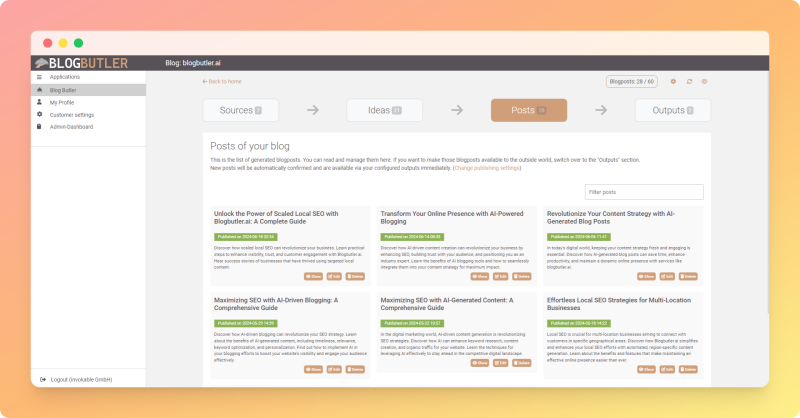Click the My Profile person icon
Screen dimensions: 800x418
(x=39, y=102)
